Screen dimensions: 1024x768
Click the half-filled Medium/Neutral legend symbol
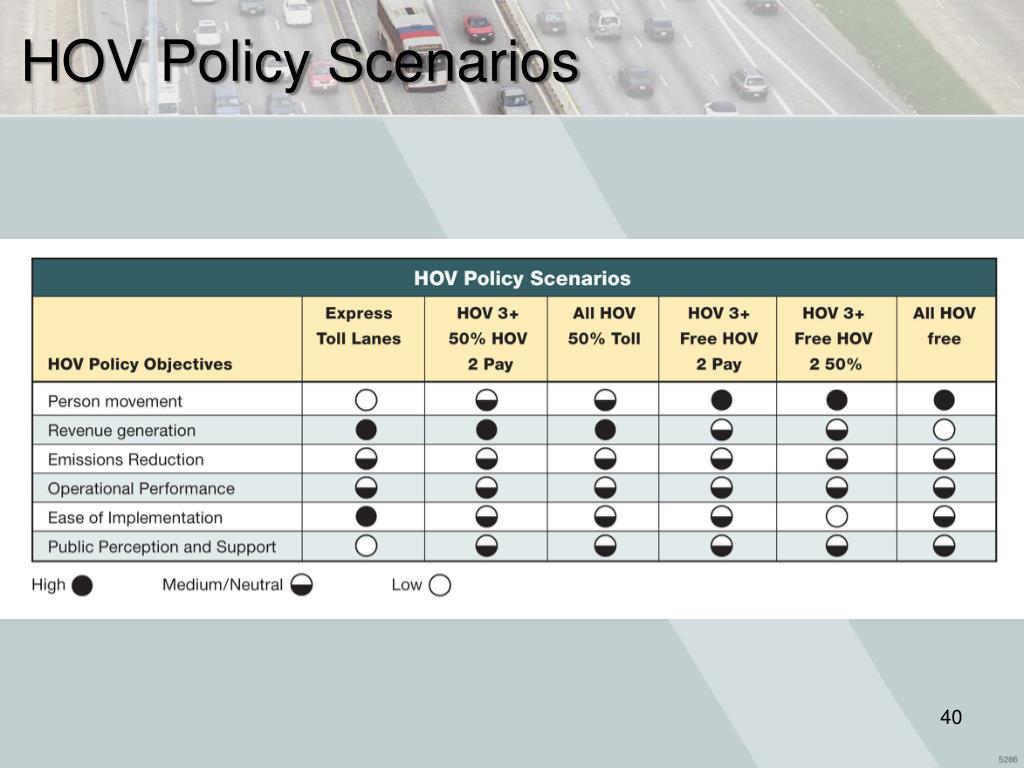tap(302, 585)
